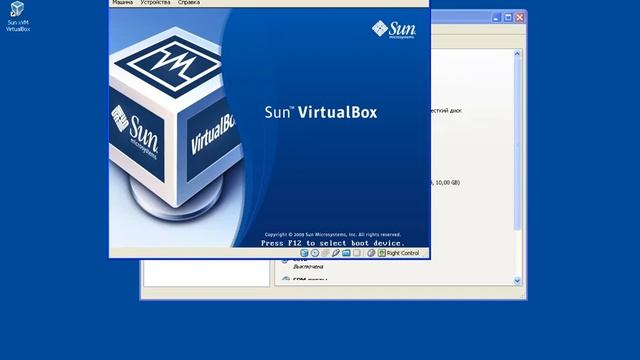
Task: Click the Выключена text in the details pane
Action: (308, 267)
